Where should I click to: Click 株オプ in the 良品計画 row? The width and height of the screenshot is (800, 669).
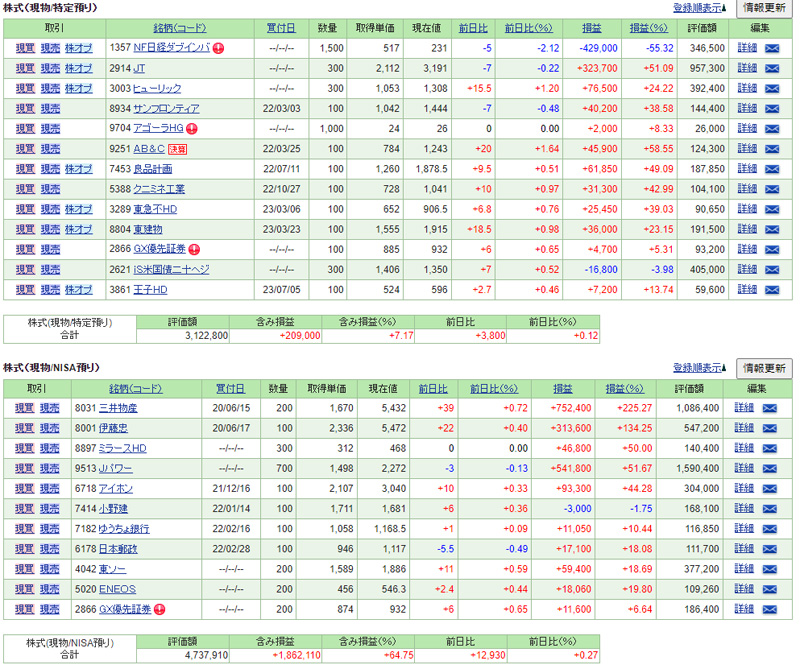pyautogui.click(x=79, y=169)
